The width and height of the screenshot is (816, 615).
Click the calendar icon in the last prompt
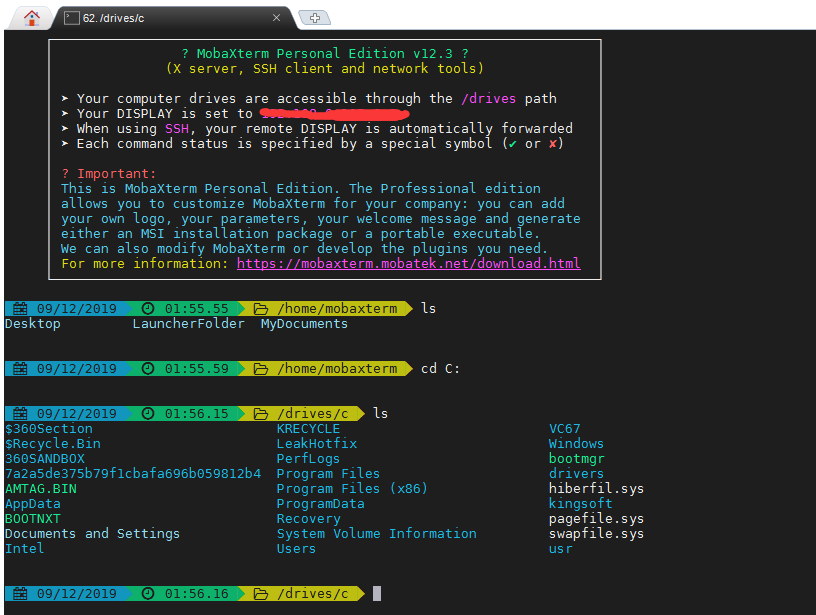(x=20, y=593)
